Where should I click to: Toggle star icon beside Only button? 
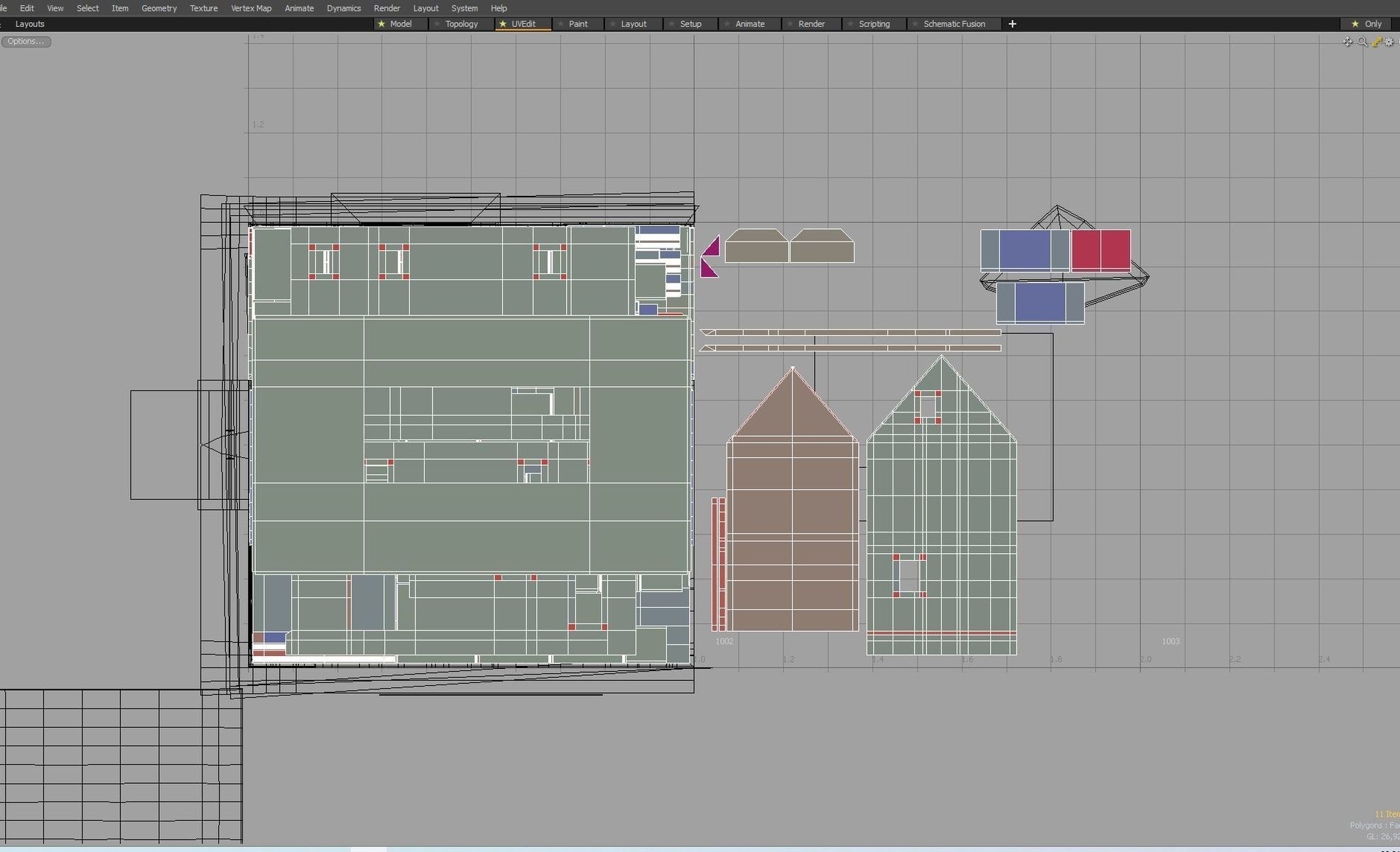click(1355, 23)
